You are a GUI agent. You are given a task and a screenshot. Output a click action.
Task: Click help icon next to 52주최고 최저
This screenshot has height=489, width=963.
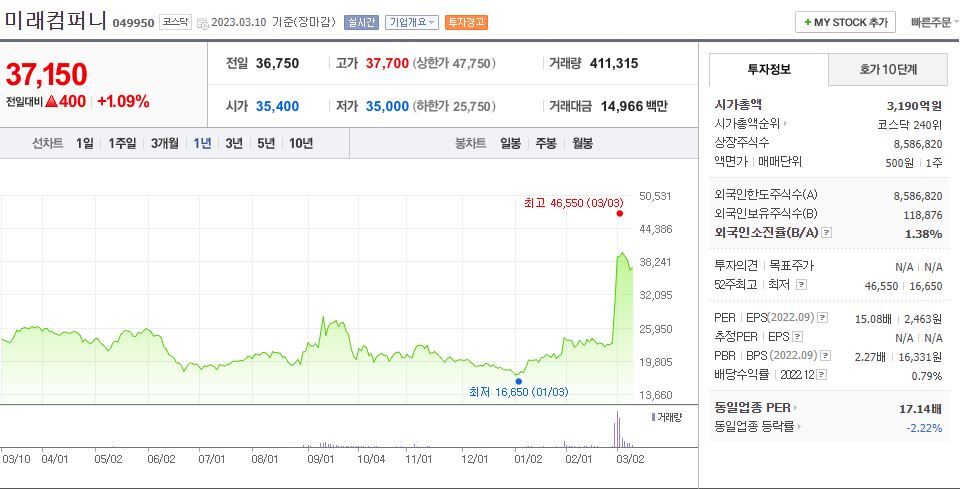coord(801,284)
